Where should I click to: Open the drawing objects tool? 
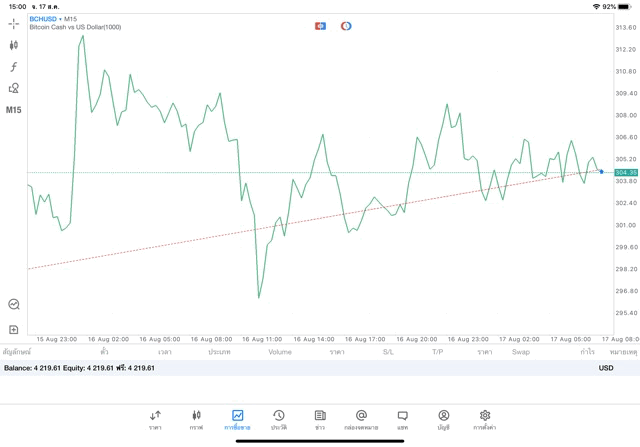tap(14, 88)
